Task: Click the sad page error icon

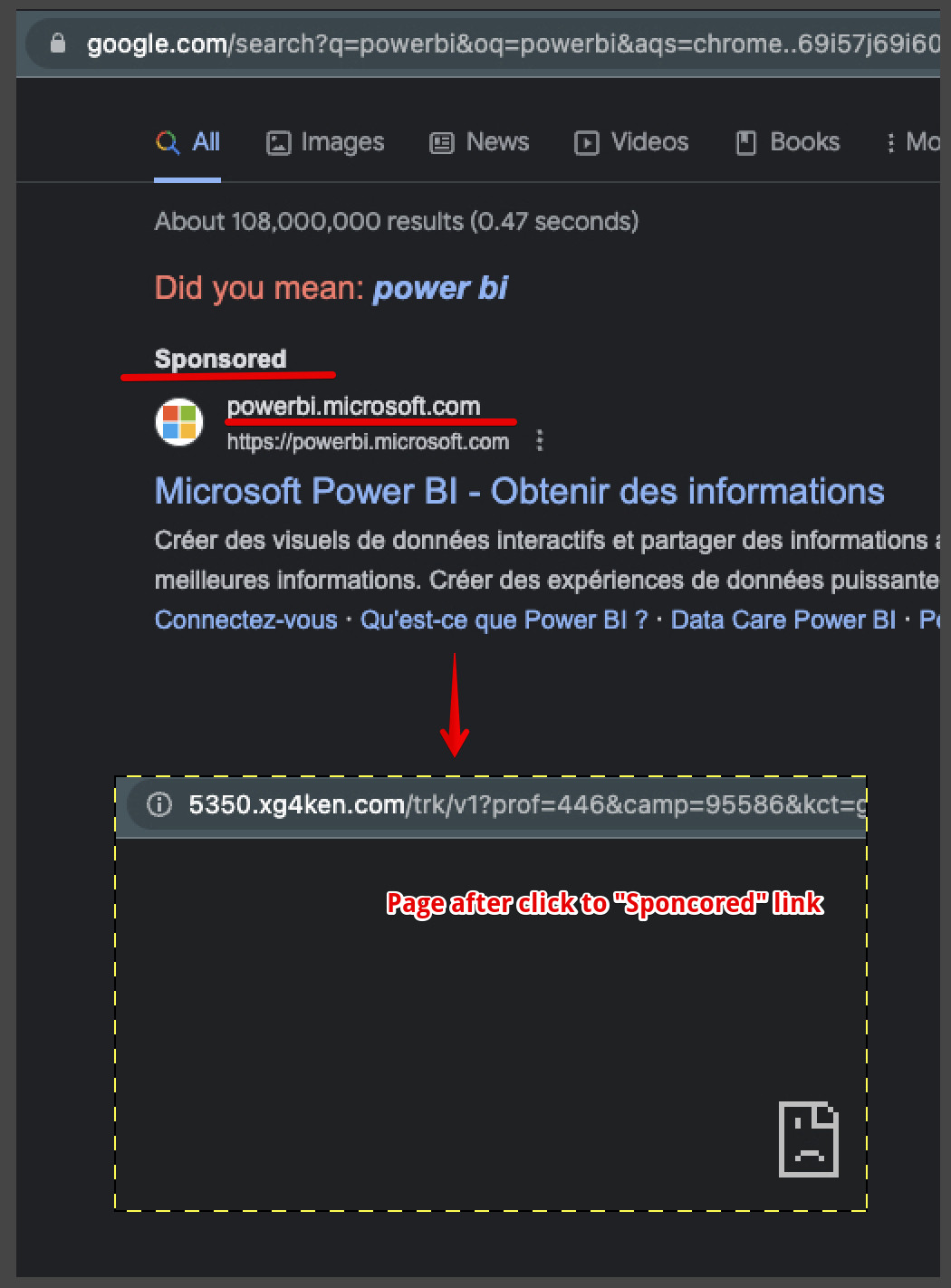Action: click(809, 1139)
